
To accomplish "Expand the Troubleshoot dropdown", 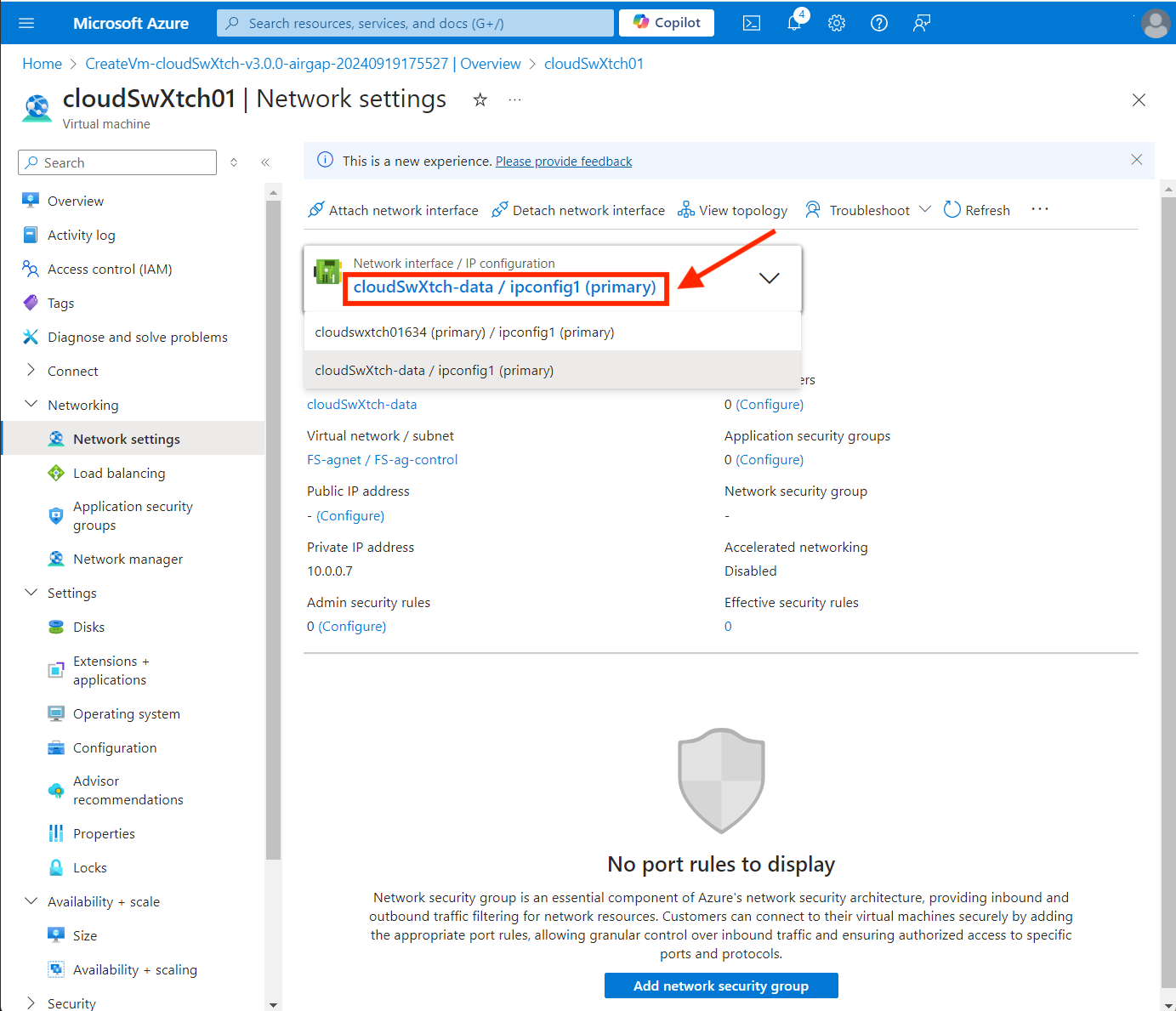I will coord(925,210).
